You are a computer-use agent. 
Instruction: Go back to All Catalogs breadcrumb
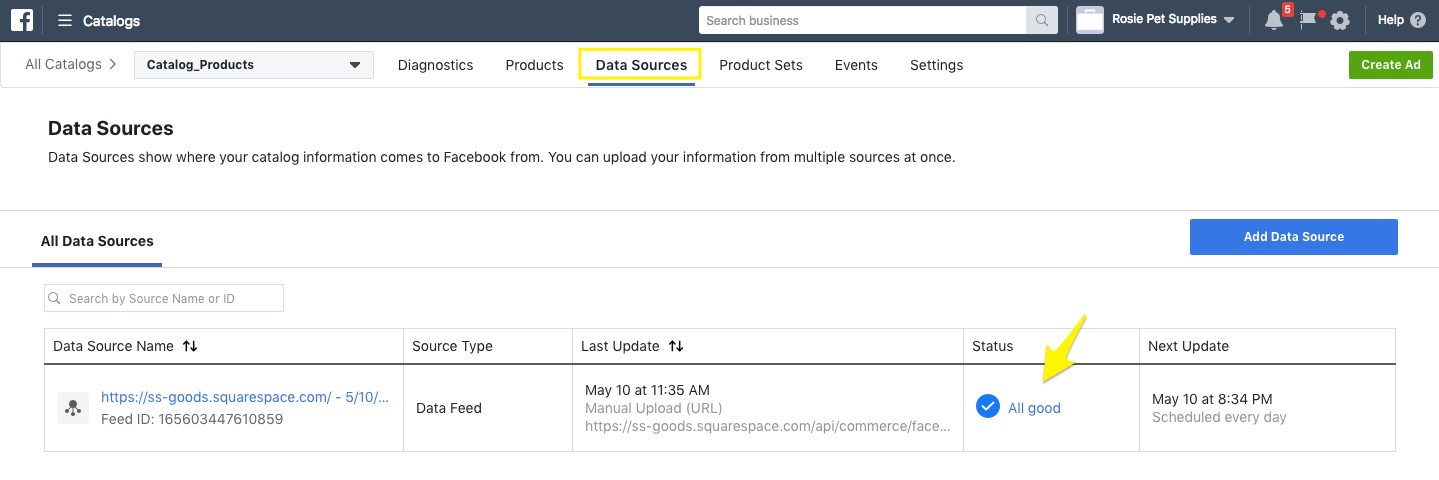[x=63, y=64]
